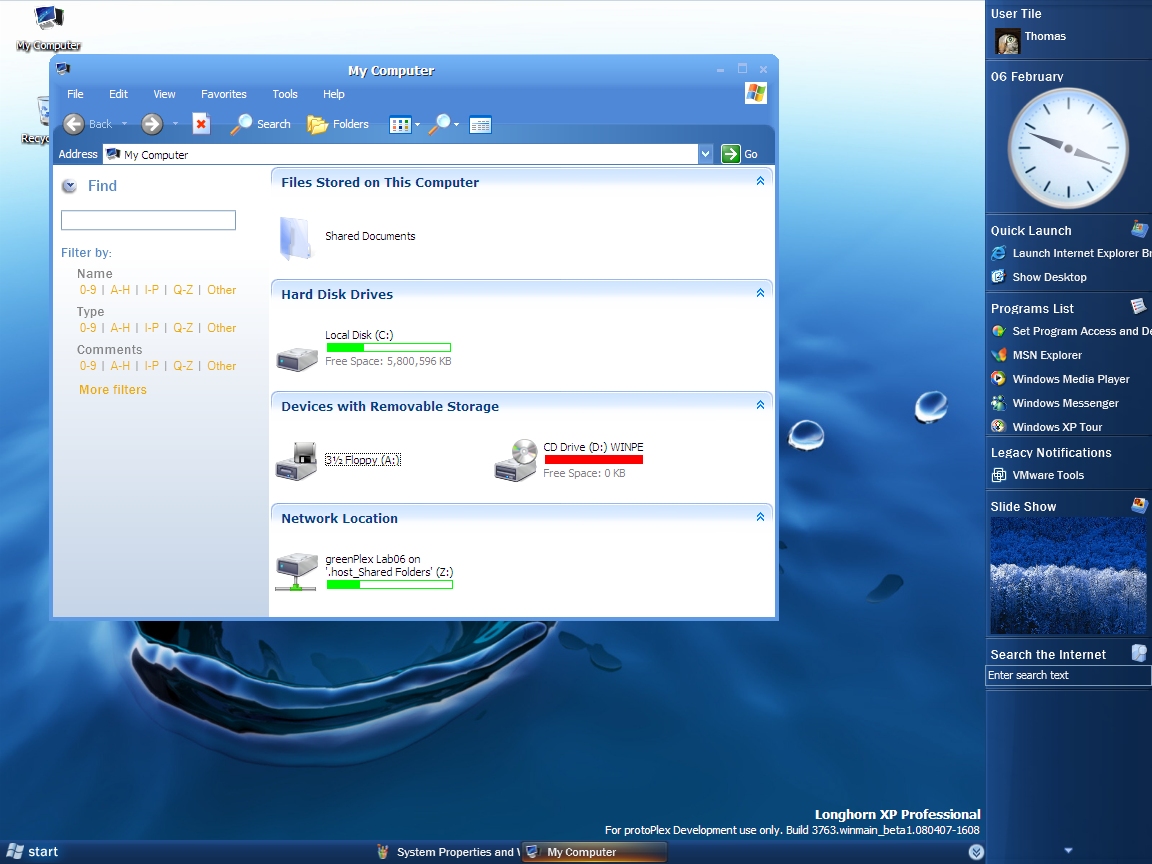Click the Quick Launch header icon
1152x864 pixels.
tap(1140, 229)
